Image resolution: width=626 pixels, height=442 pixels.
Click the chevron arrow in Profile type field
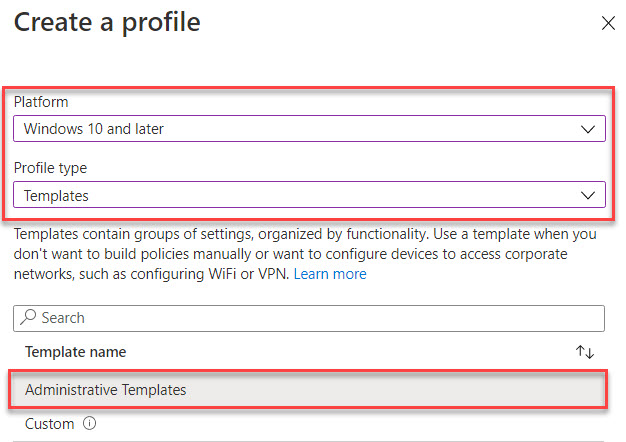tap(588, 195)
